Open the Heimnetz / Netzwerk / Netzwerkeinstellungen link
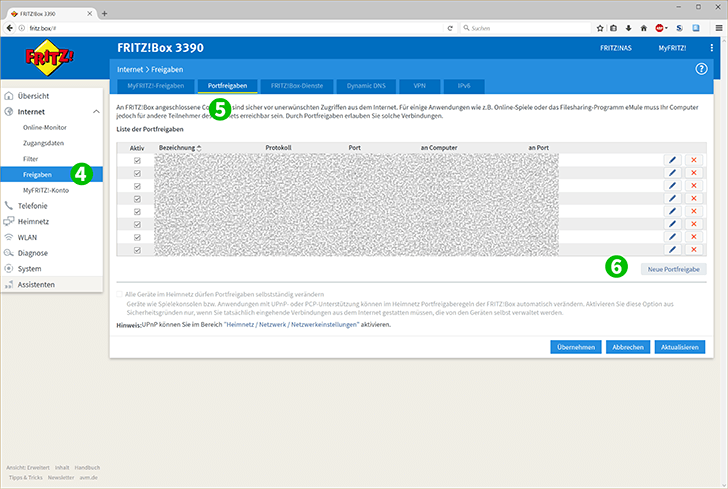The width and height of the screenshot is (728, 489). [x=292, y=325]
